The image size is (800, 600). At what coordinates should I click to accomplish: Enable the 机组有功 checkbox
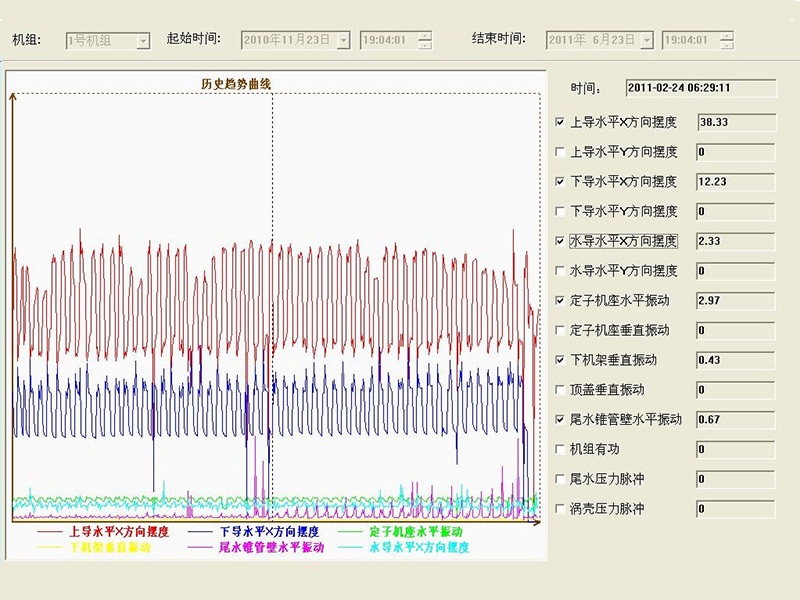point(560,449)
